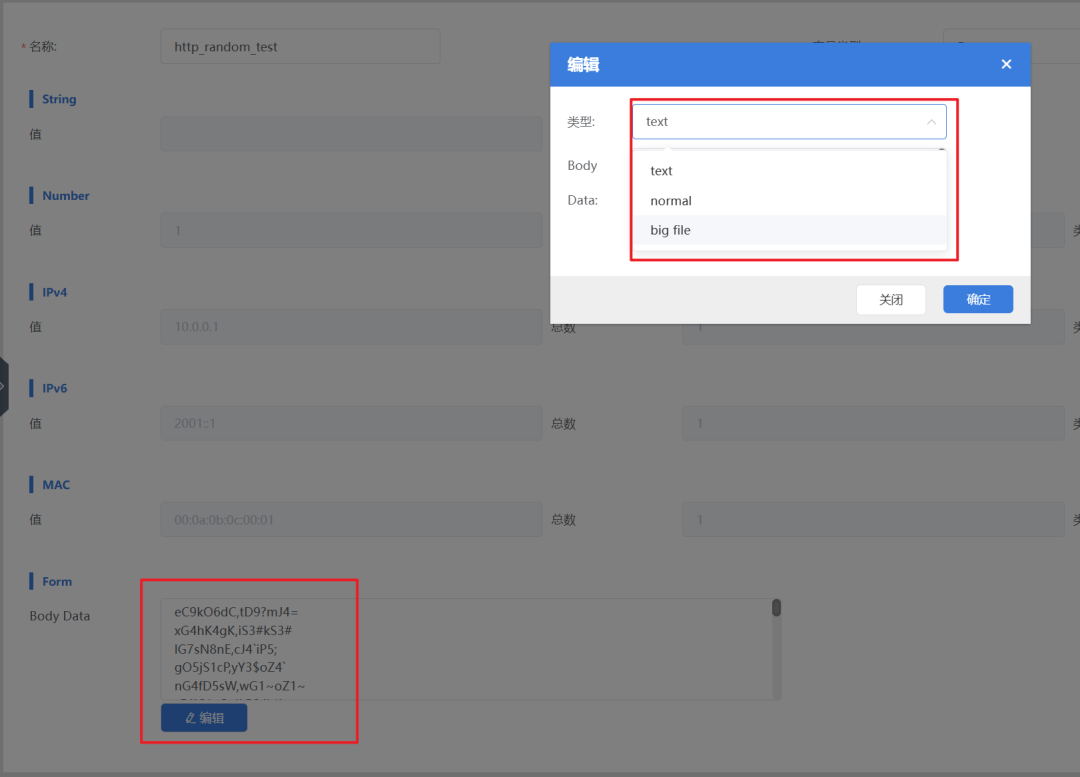Click the 名称 label

pos(43,47)
